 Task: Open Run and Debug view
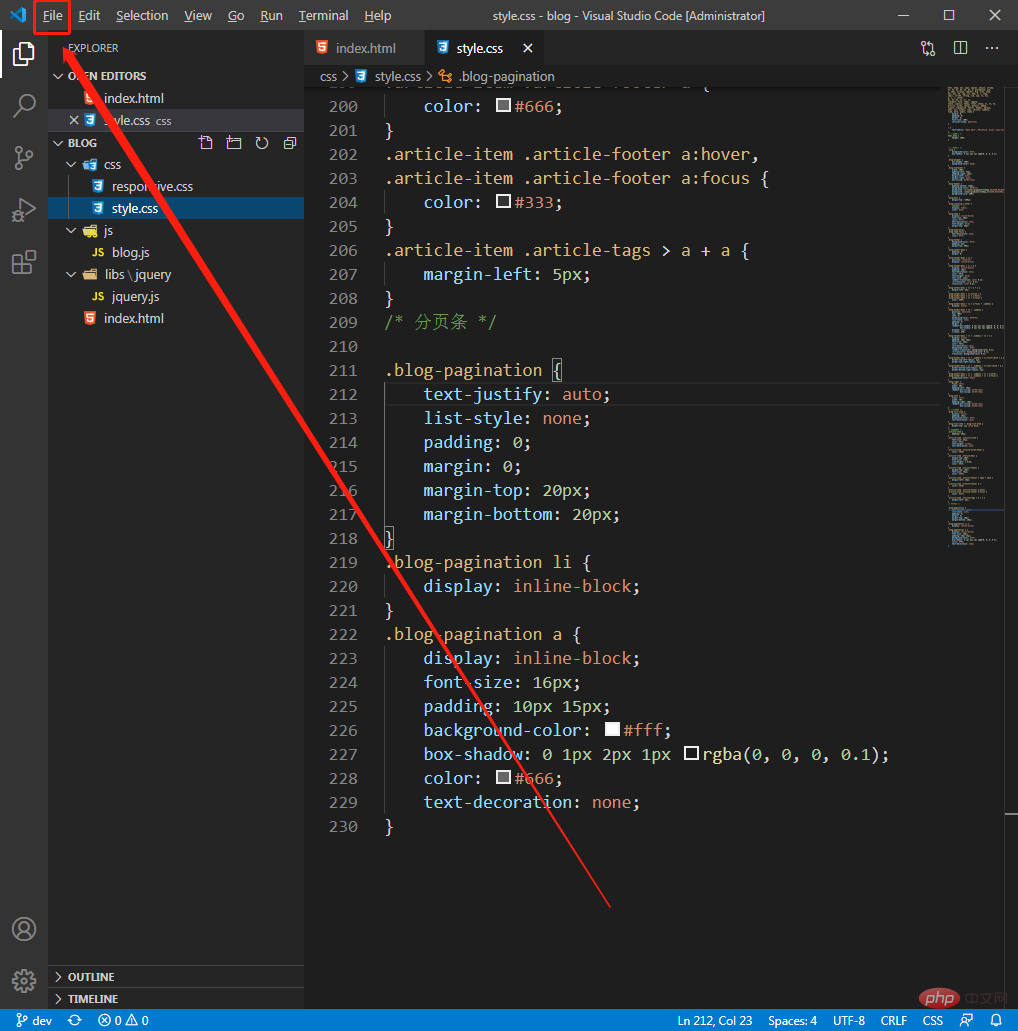[24, 210]
